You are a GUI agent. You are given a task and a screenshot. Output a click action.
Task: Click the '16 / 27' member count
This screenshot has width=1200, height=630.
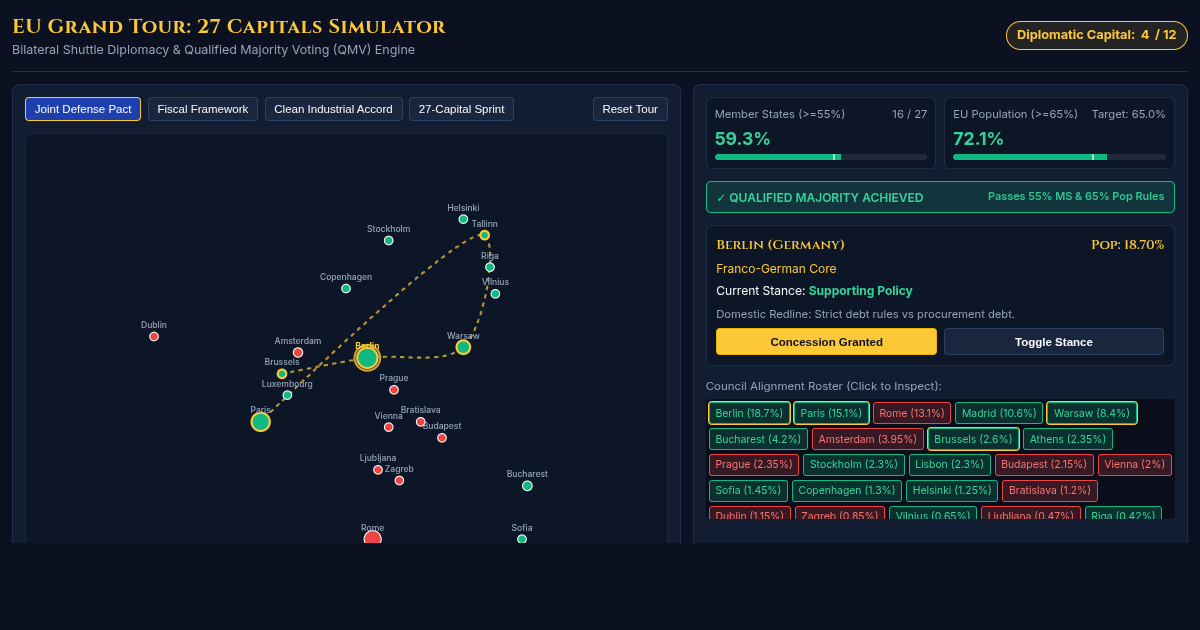[x=910, y=114]
